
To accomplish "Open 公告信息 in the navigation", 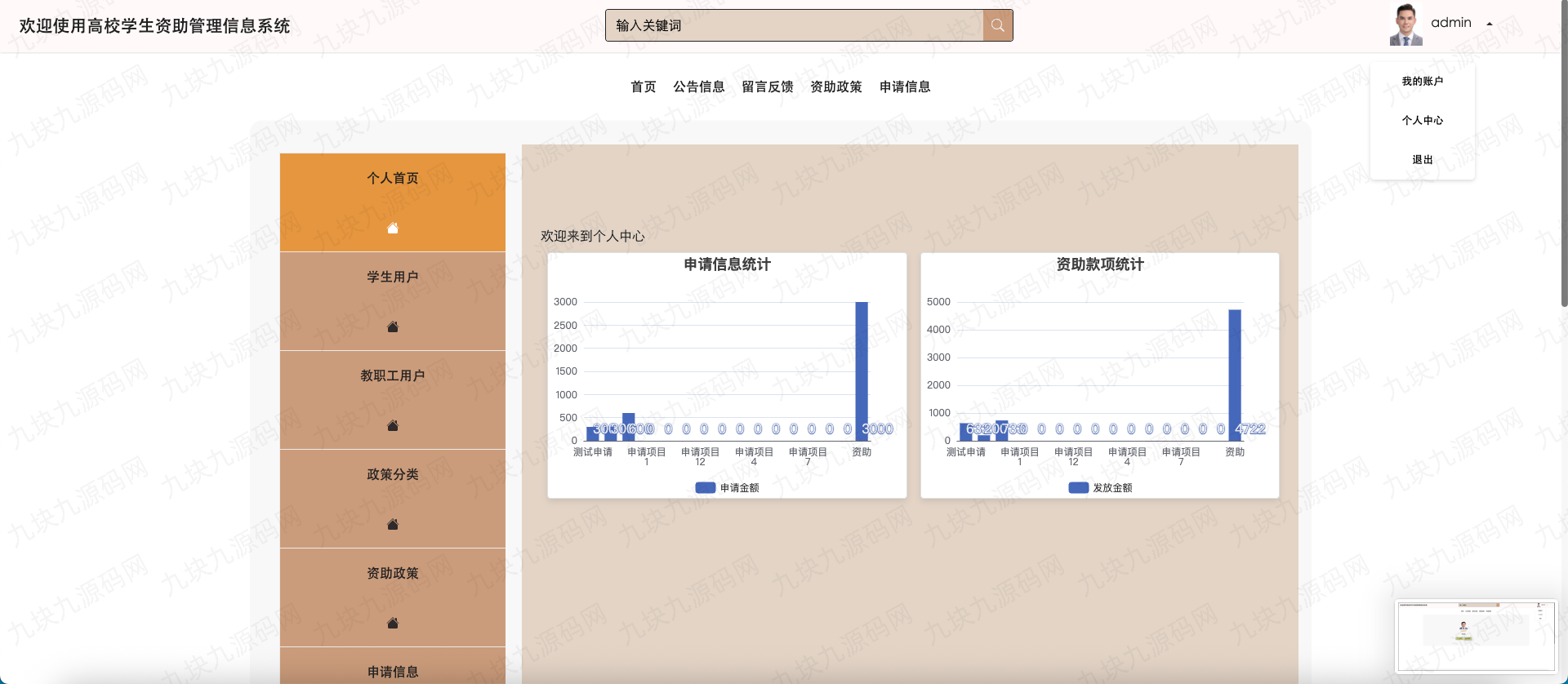I will 699,87.
